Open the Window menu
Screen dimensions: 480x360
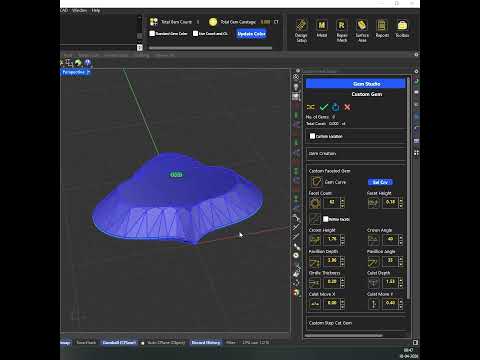[x=80, y=10]
